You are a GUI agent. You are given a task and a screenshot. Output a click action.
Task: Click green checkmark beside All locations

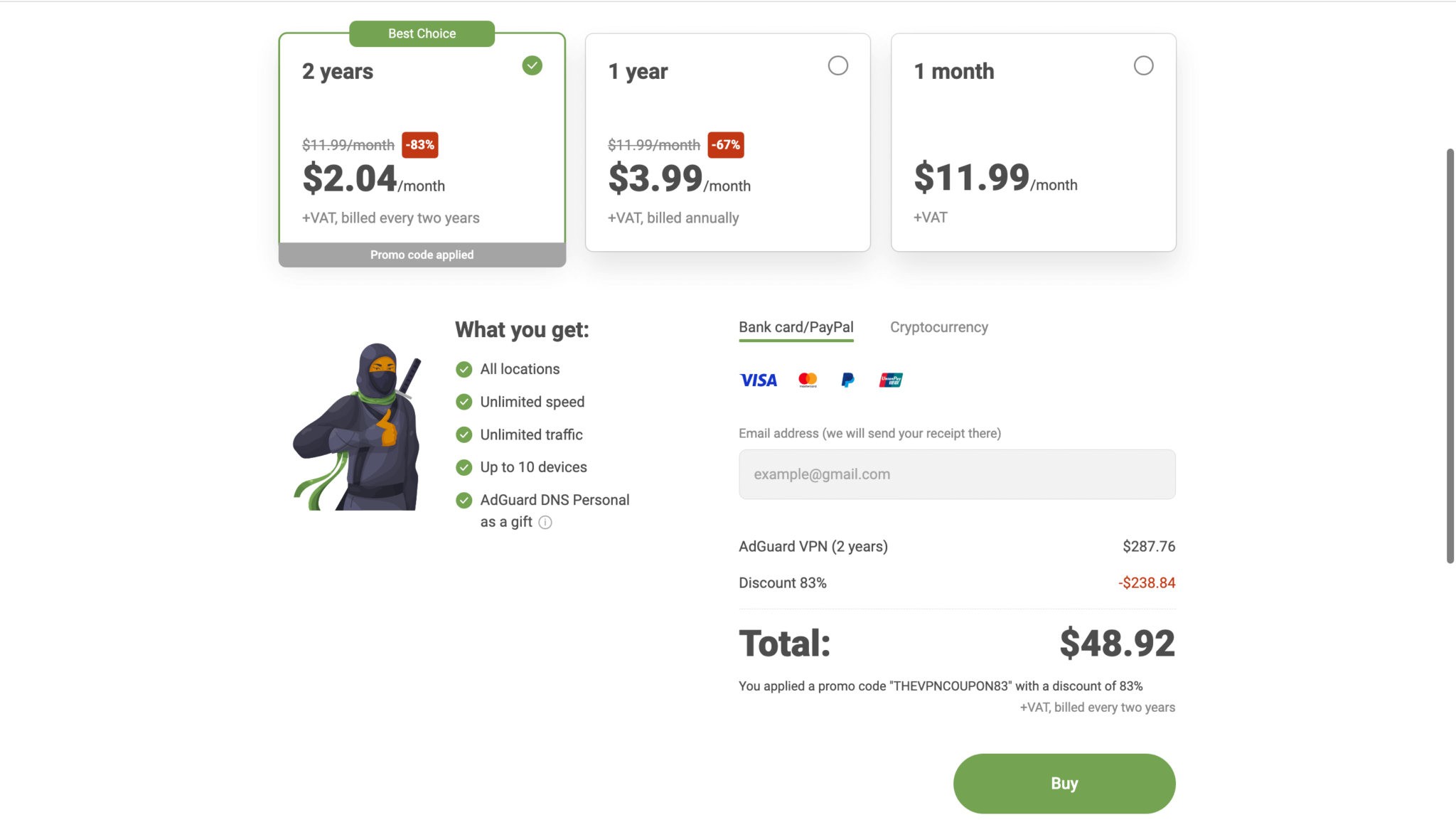[x=464, y=369]
